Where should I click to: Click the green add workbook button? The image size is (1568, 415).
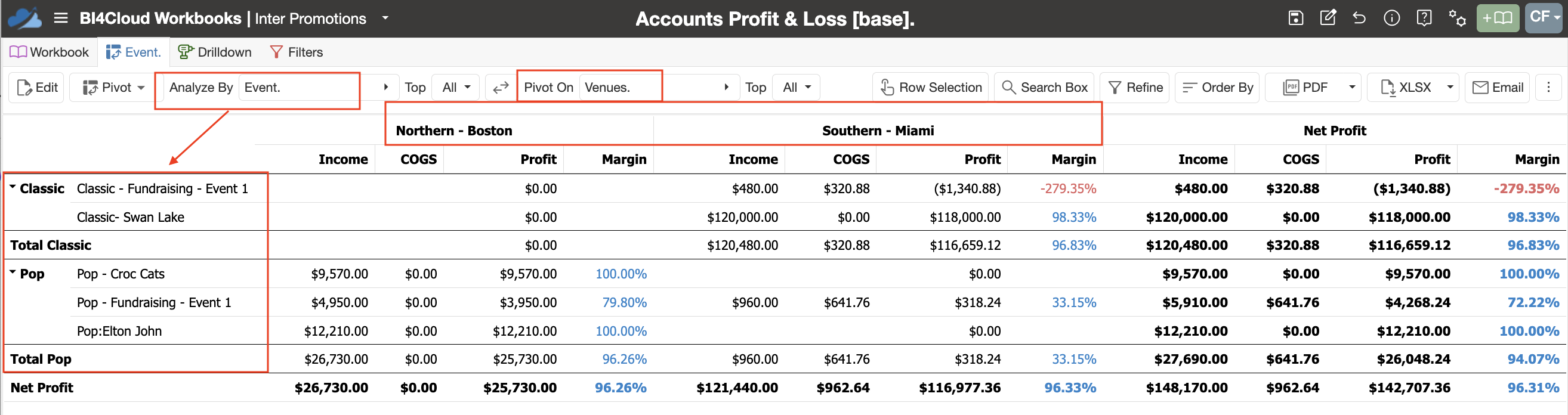pos(1498,18)
